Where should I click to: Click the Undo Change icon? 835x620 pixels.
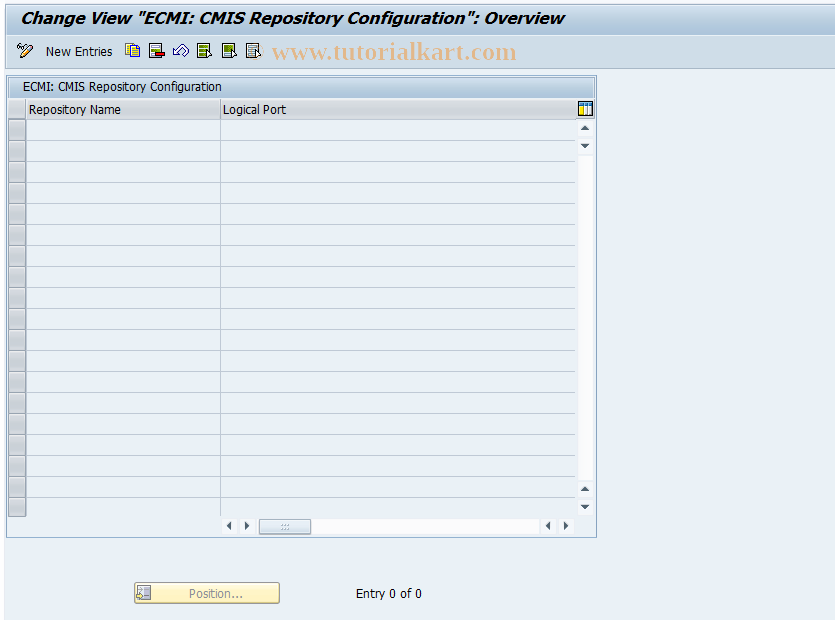(181, 51)
